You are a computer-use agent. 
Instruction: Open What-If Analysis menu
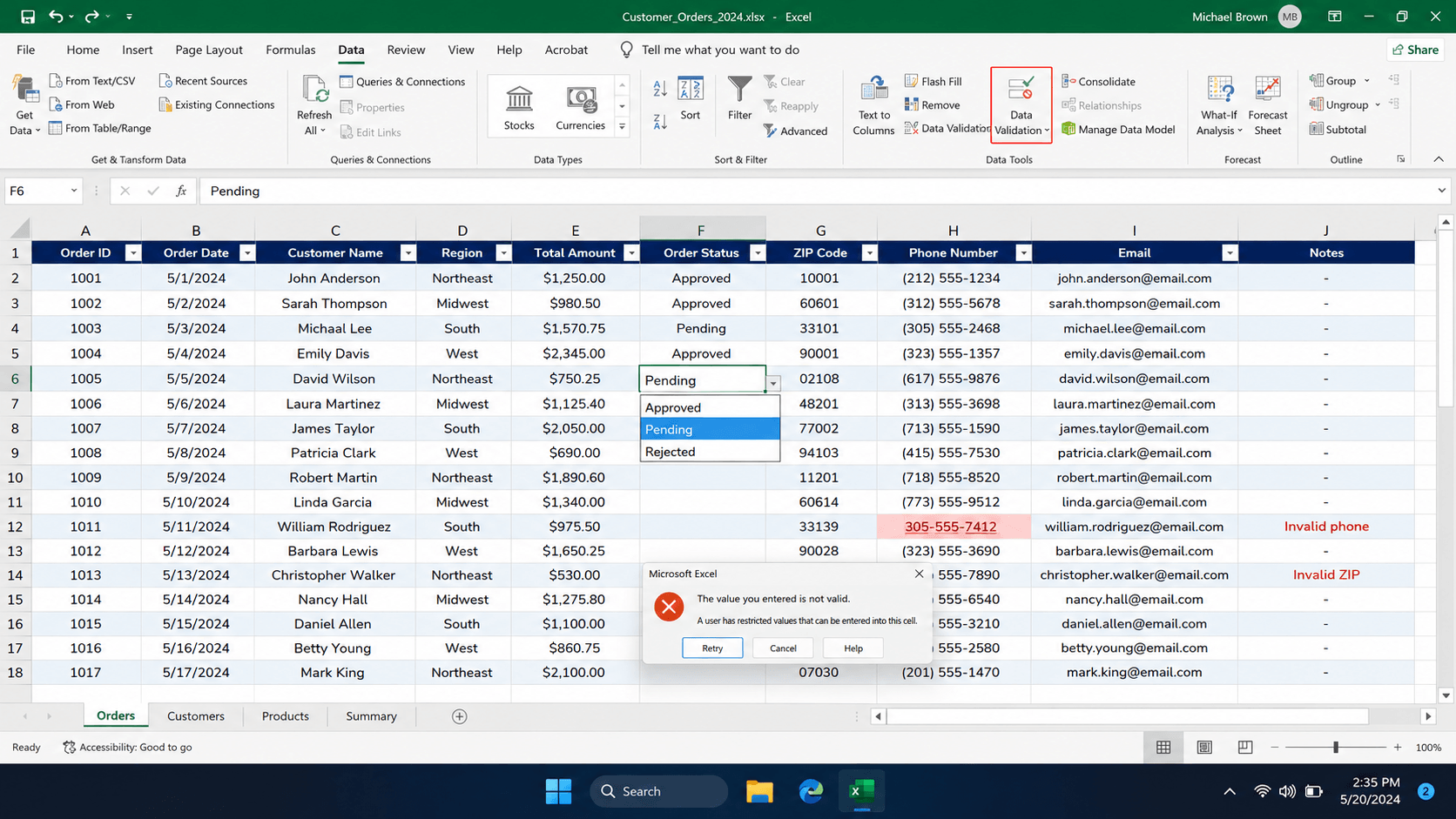(x=1219, y=105)
